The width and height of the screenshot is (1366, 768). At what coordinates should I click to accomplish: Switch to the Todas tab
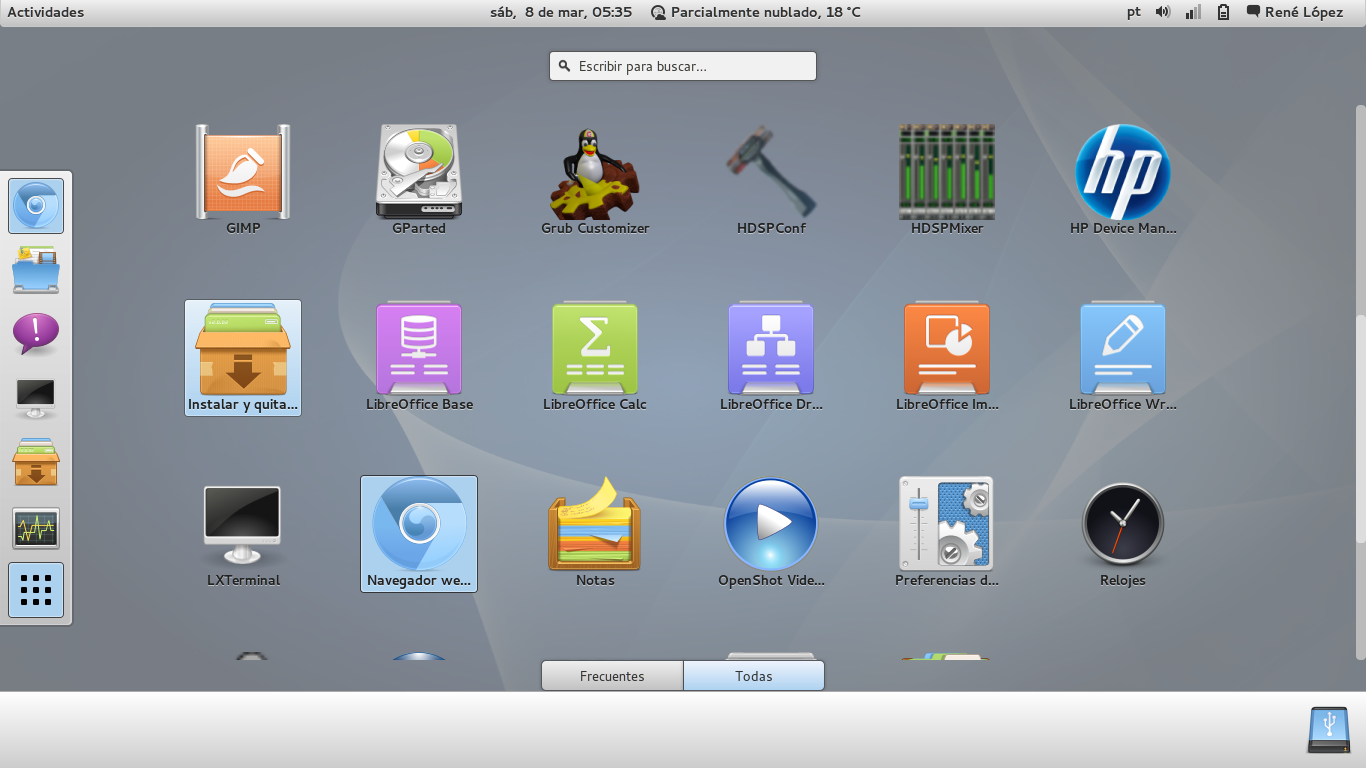point(754,676)
